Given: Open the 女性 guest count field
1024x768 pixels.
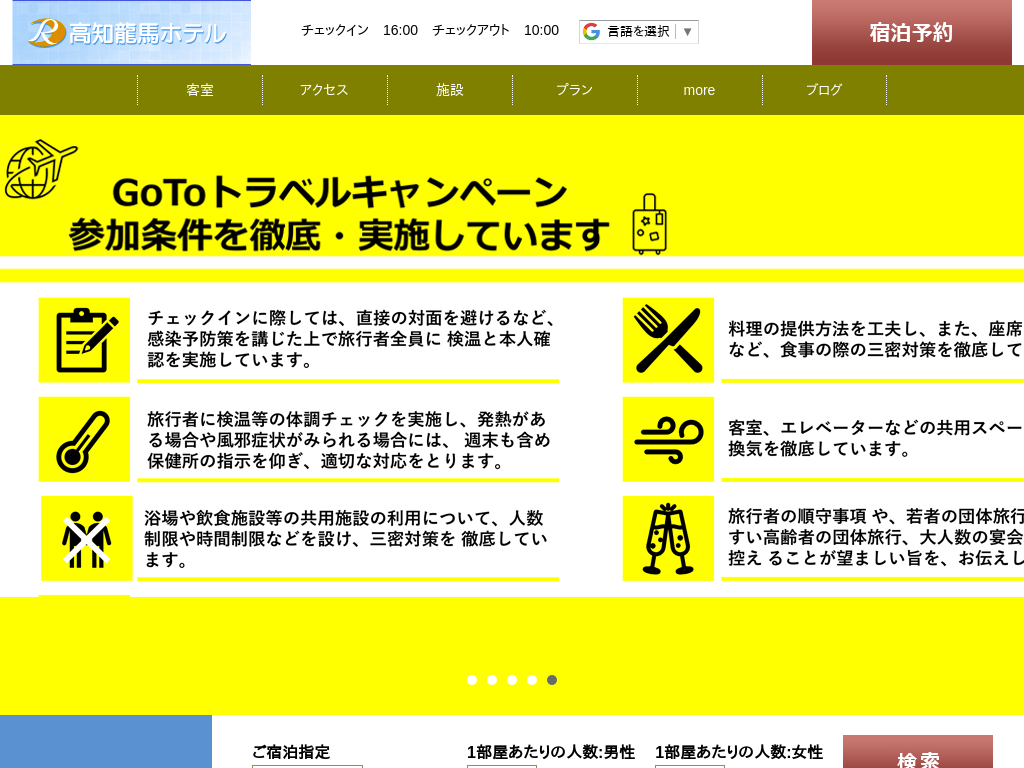Looking at the screenshot, I should tap(690, 766).
